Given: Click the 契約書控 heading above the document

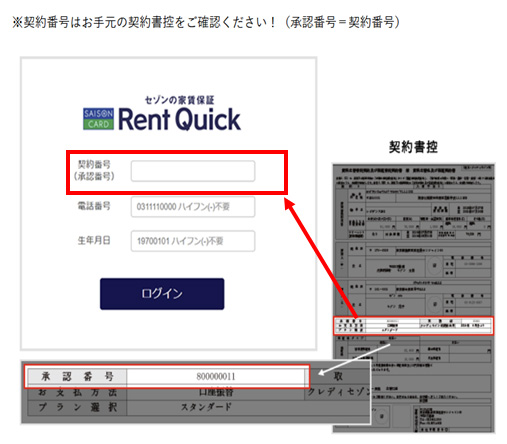Looking at the screenshot, I should click(x=413, y=147).
